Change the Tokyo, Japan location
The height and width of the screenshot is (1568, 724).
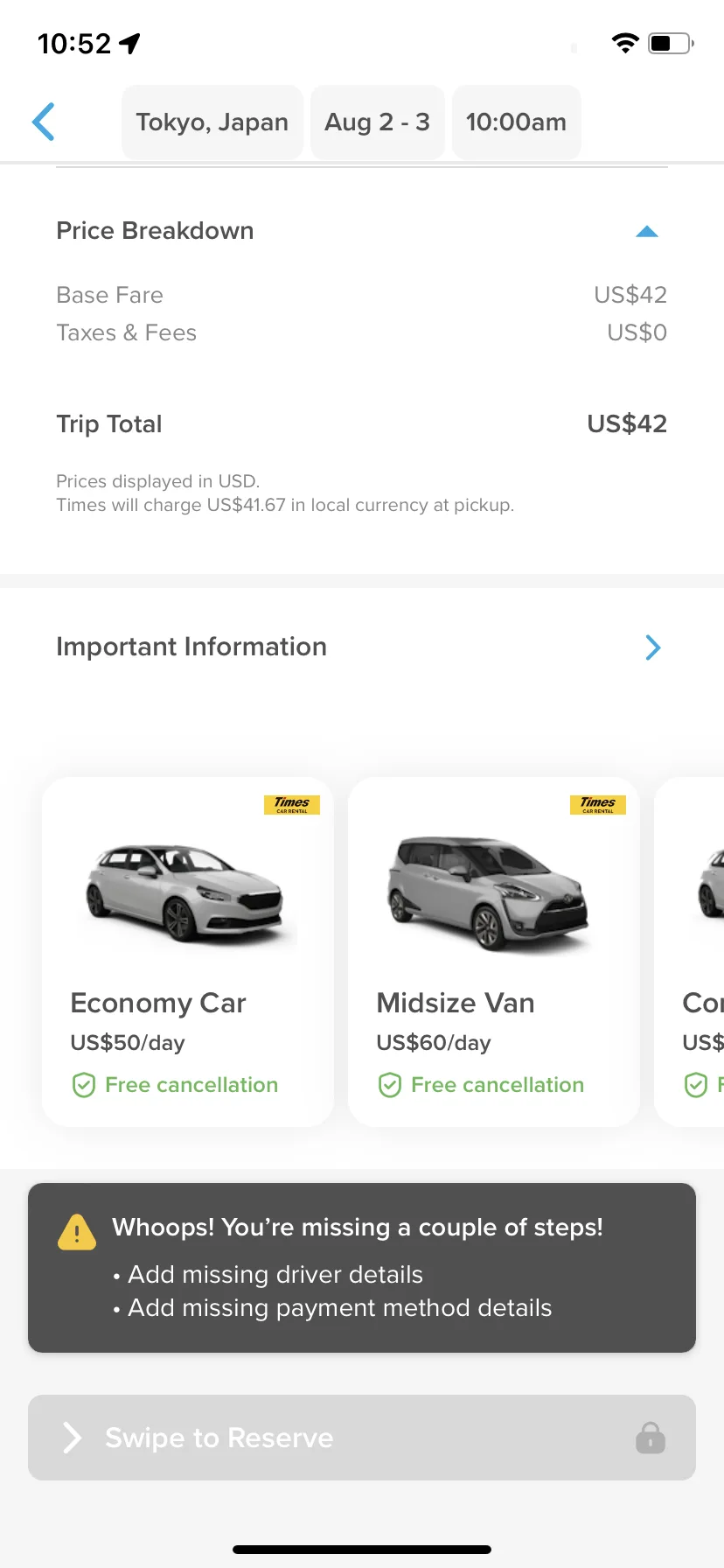212,122
